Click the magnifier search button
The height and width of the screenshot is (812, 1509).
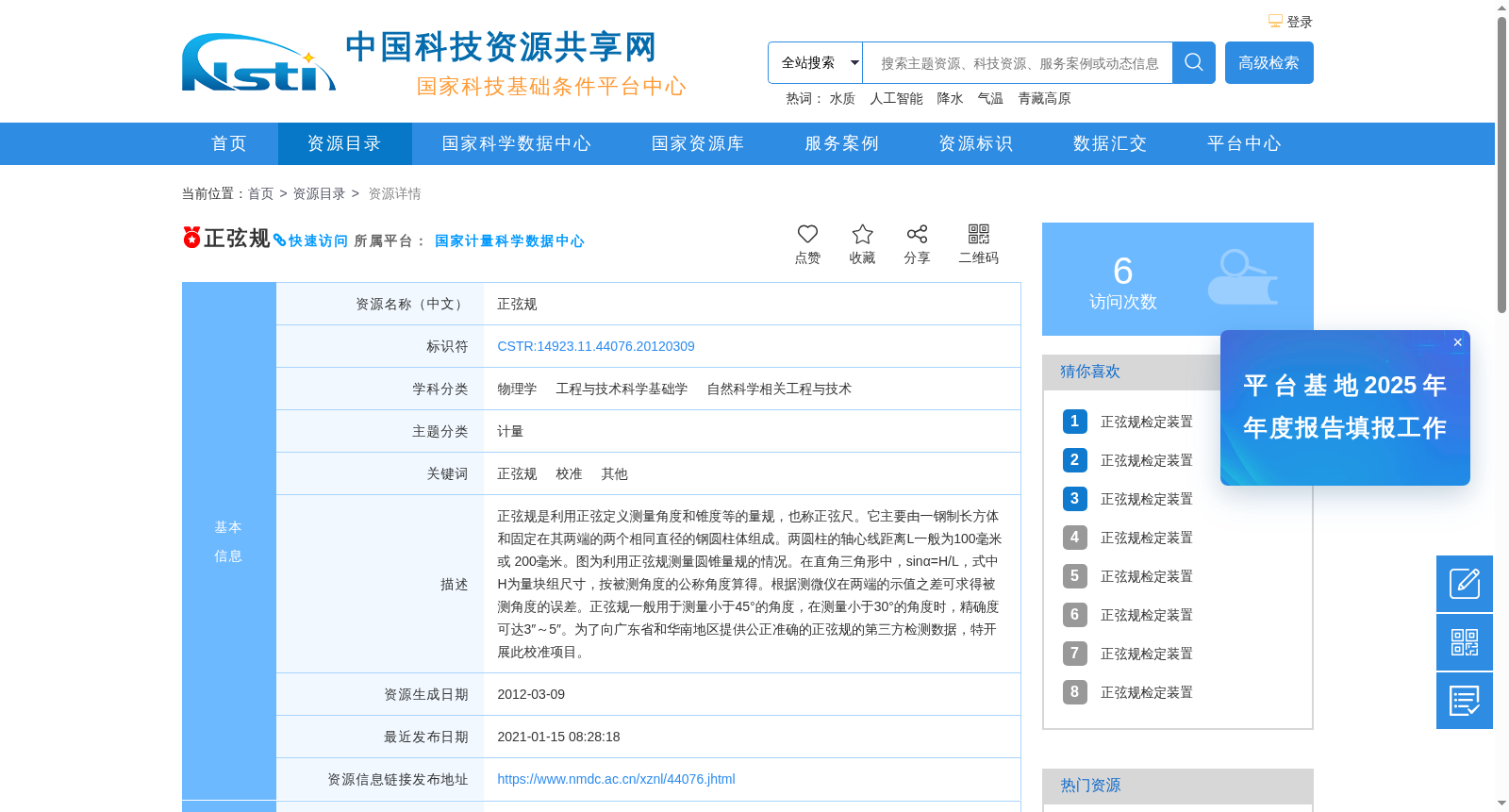(1194, 62)
